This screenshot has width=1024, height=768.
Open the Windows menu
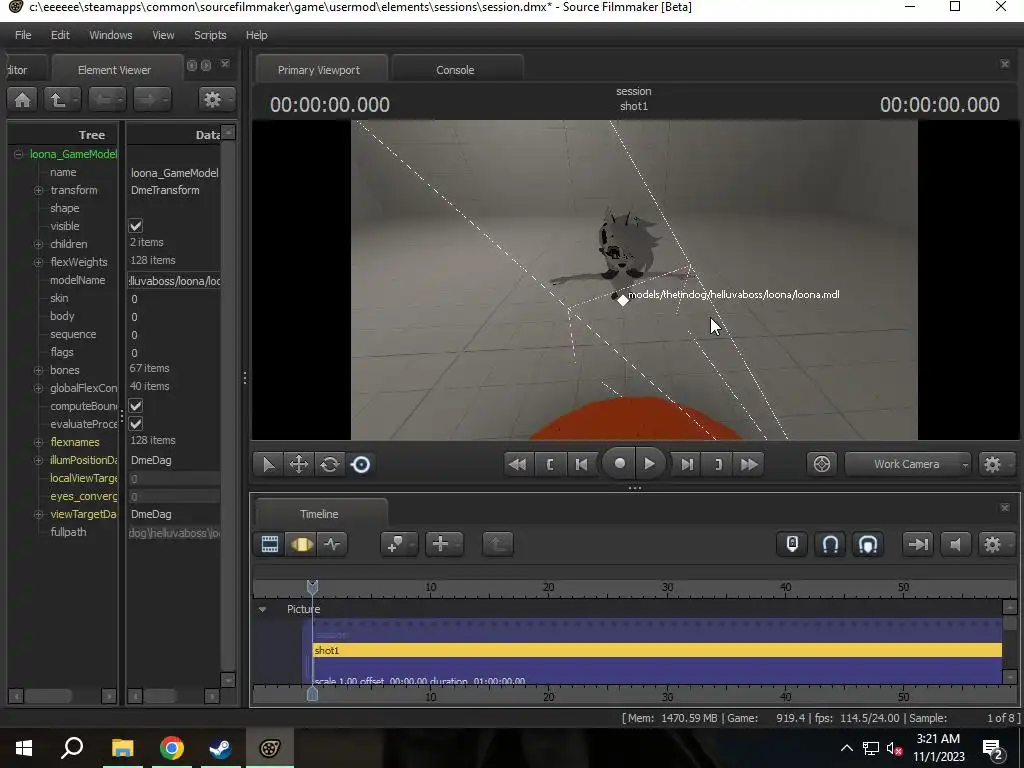click(x=110, y=35)
